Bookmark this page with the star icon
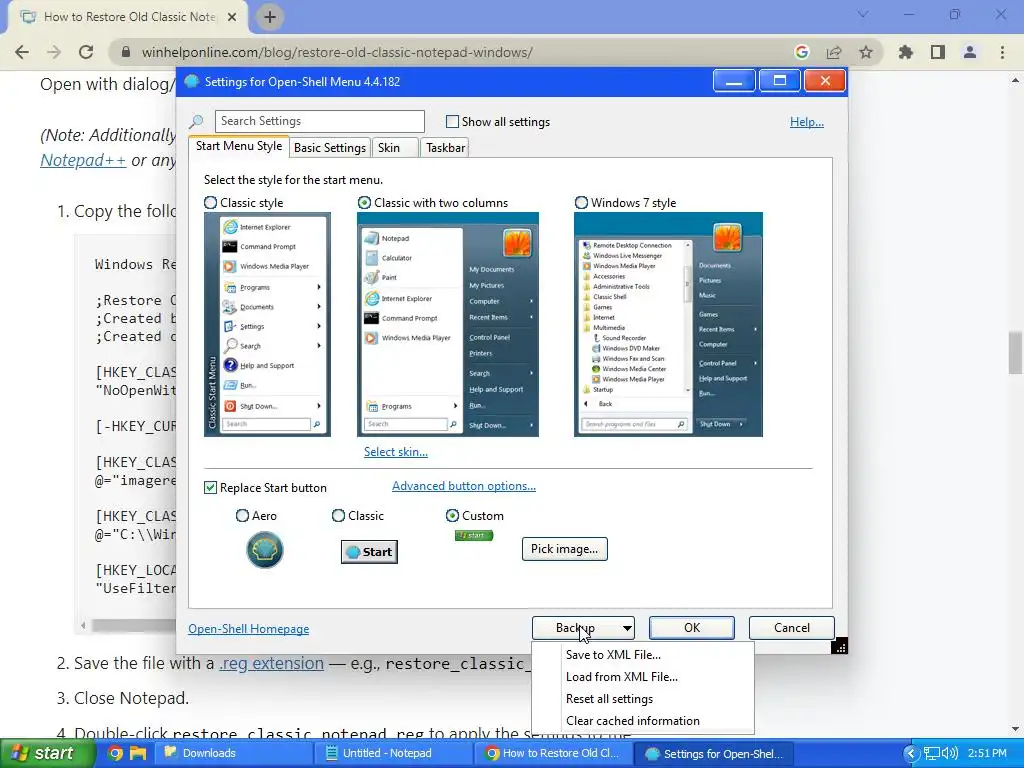The image size is (1024, 768). click(866, 52)
